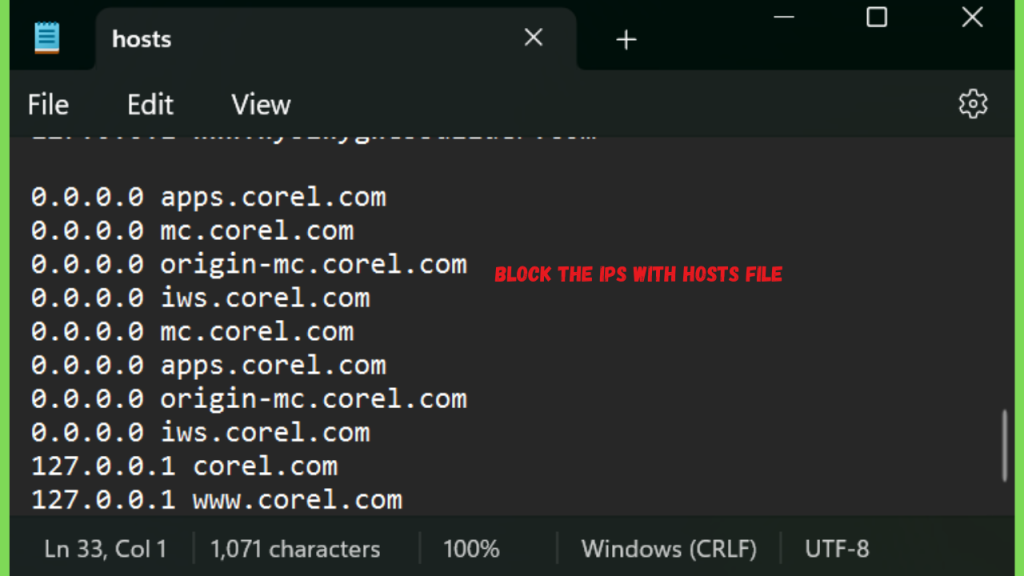Select the hosts tab

pos(142,40)
